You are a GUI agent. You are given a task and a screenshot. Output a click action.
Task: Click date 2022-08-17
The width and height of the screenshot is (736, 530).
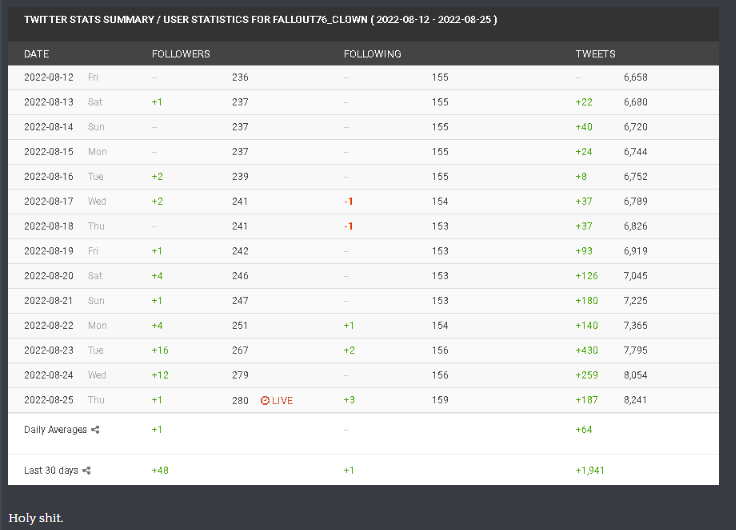pyautogui.click(x=49, y=202)
